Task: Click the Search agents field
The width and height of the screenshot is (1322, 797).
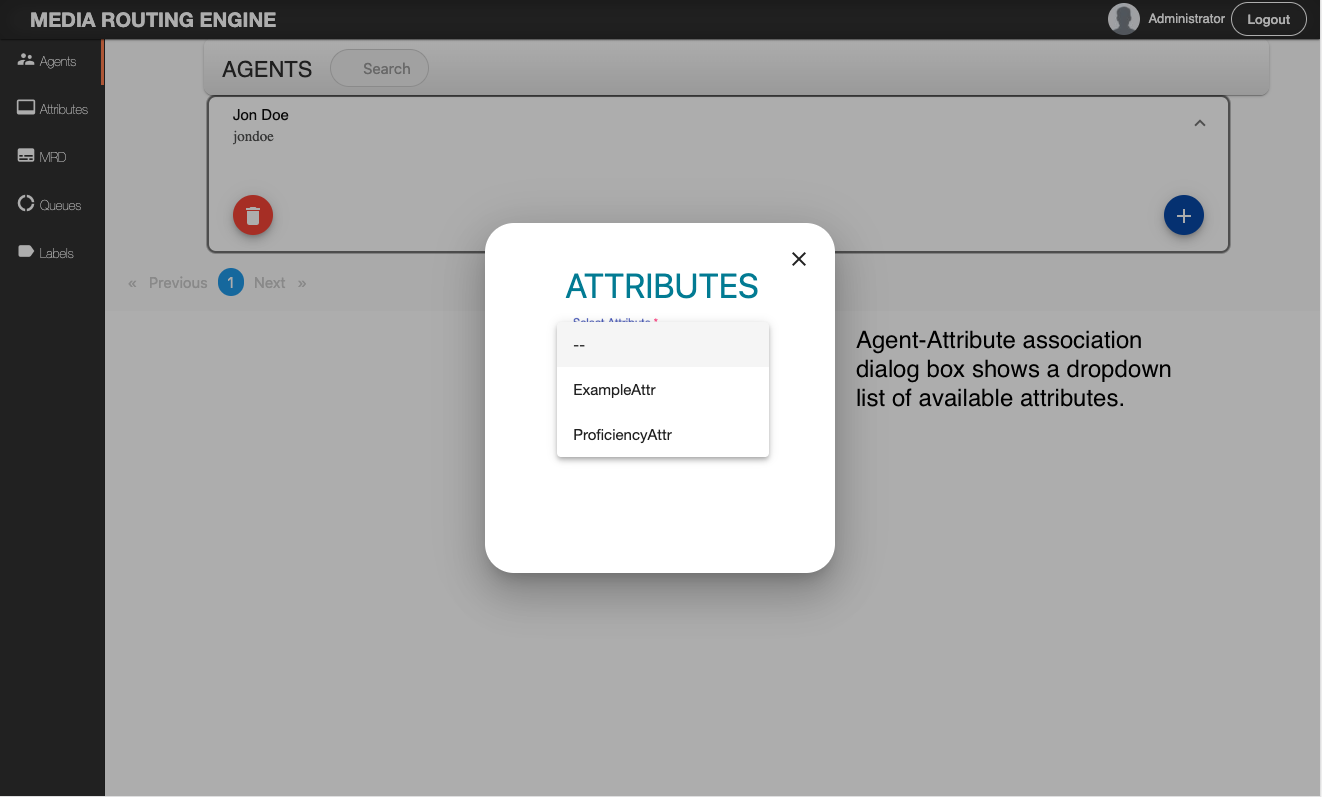Action: click(x=386, y=69)
